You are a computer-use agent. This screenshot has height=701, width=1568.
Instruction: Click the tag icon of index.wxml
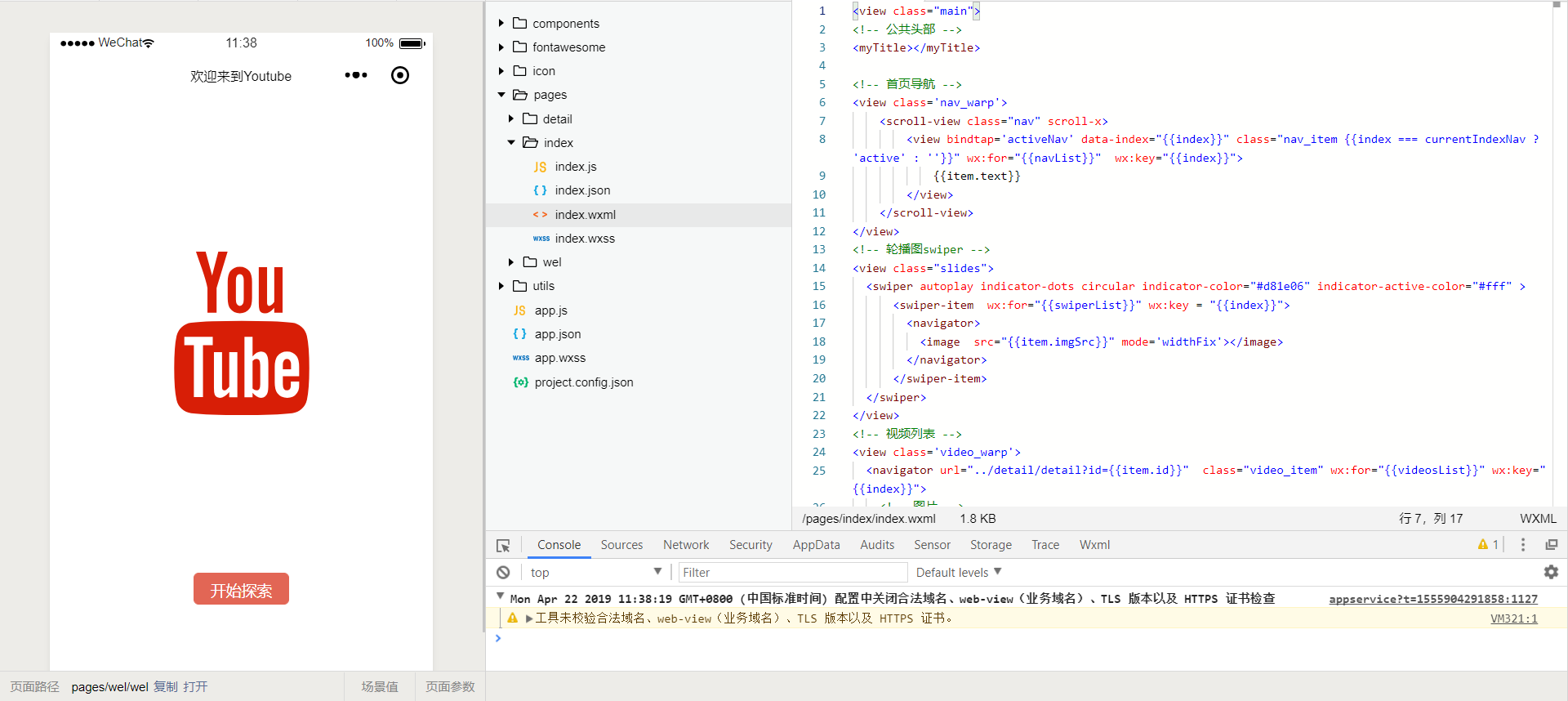tap(540, 215)
